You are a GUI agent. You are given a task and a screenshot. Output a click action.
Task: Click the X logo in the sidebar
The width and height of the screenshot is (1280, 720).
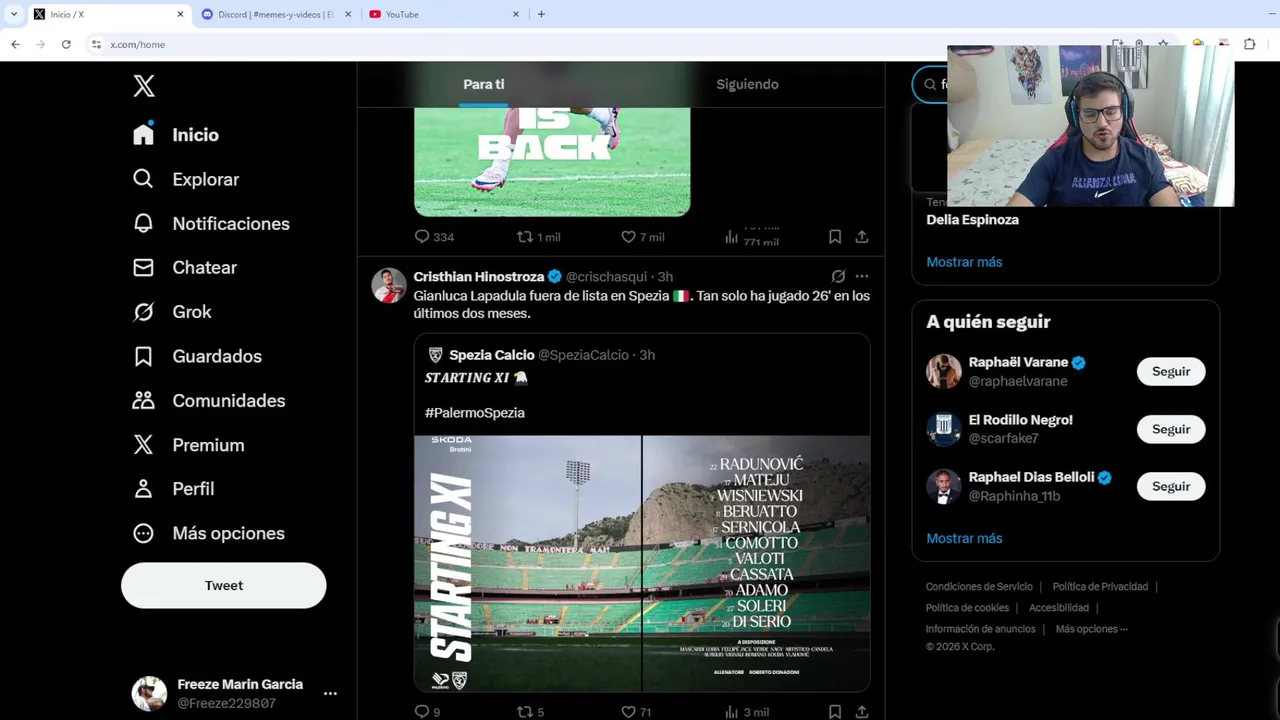144,86
